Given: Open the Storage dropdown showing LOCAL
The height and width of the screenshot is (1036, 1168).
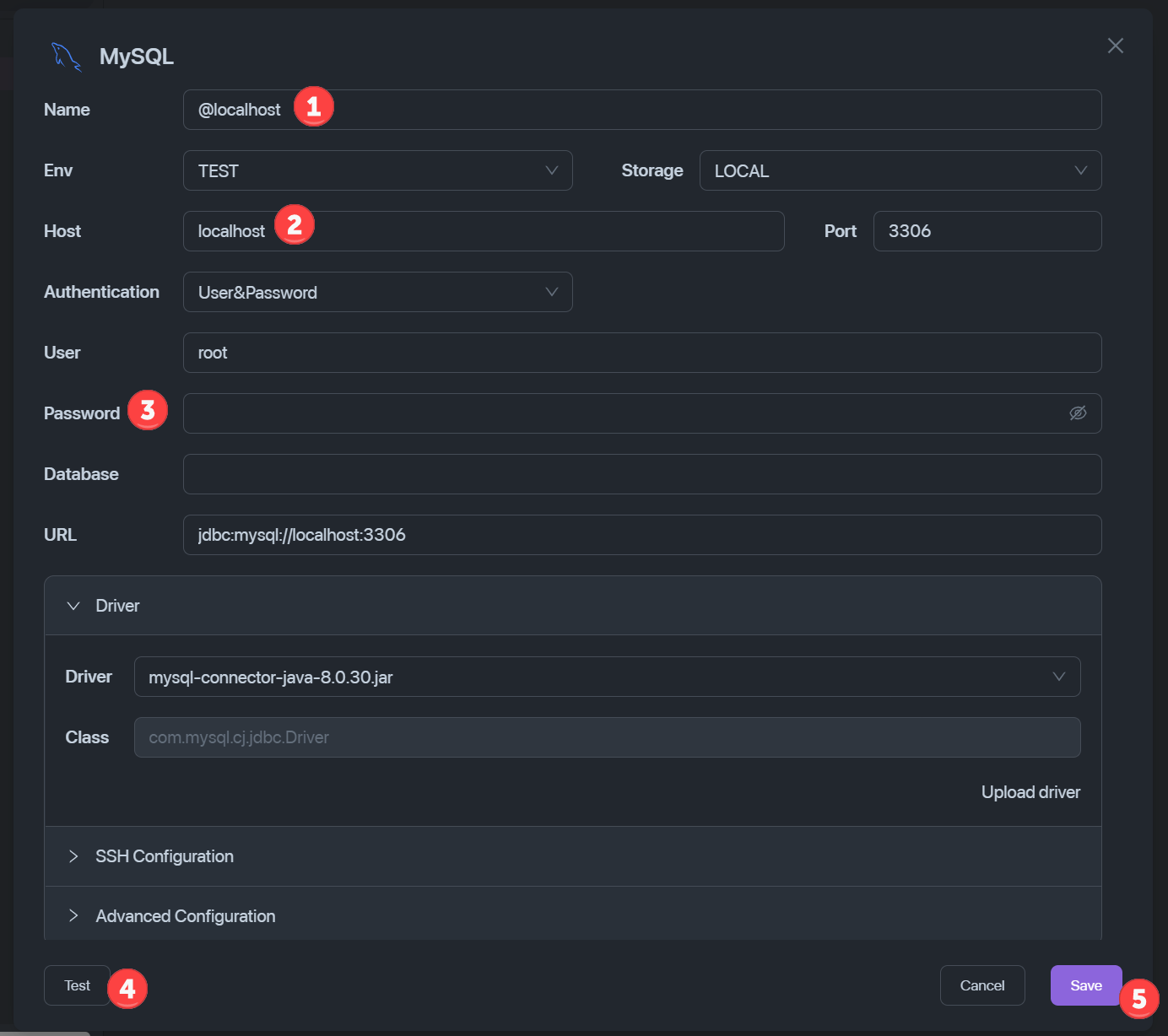Looking at the screenshot, I should point(900,170).
